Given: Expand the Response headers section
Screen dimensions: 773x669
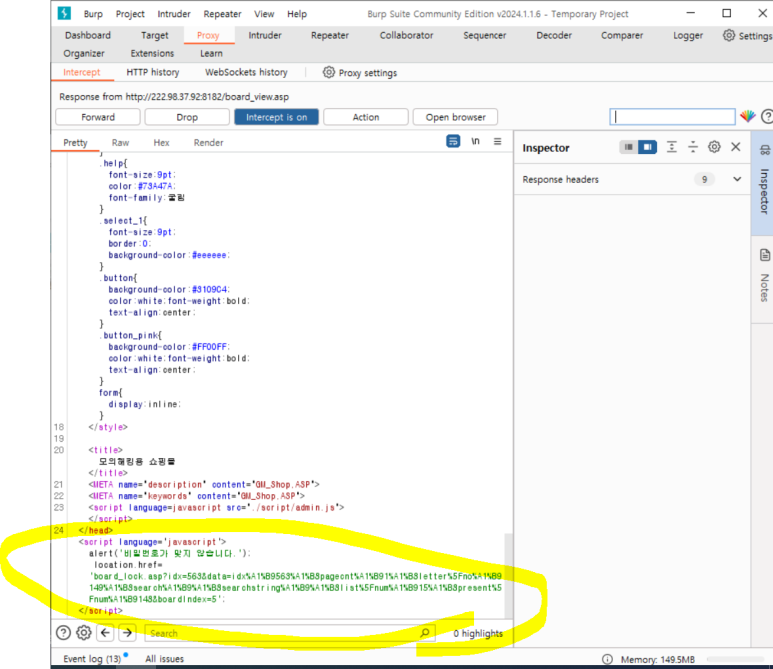Looking at the screenshot, I should click(737, 179).
